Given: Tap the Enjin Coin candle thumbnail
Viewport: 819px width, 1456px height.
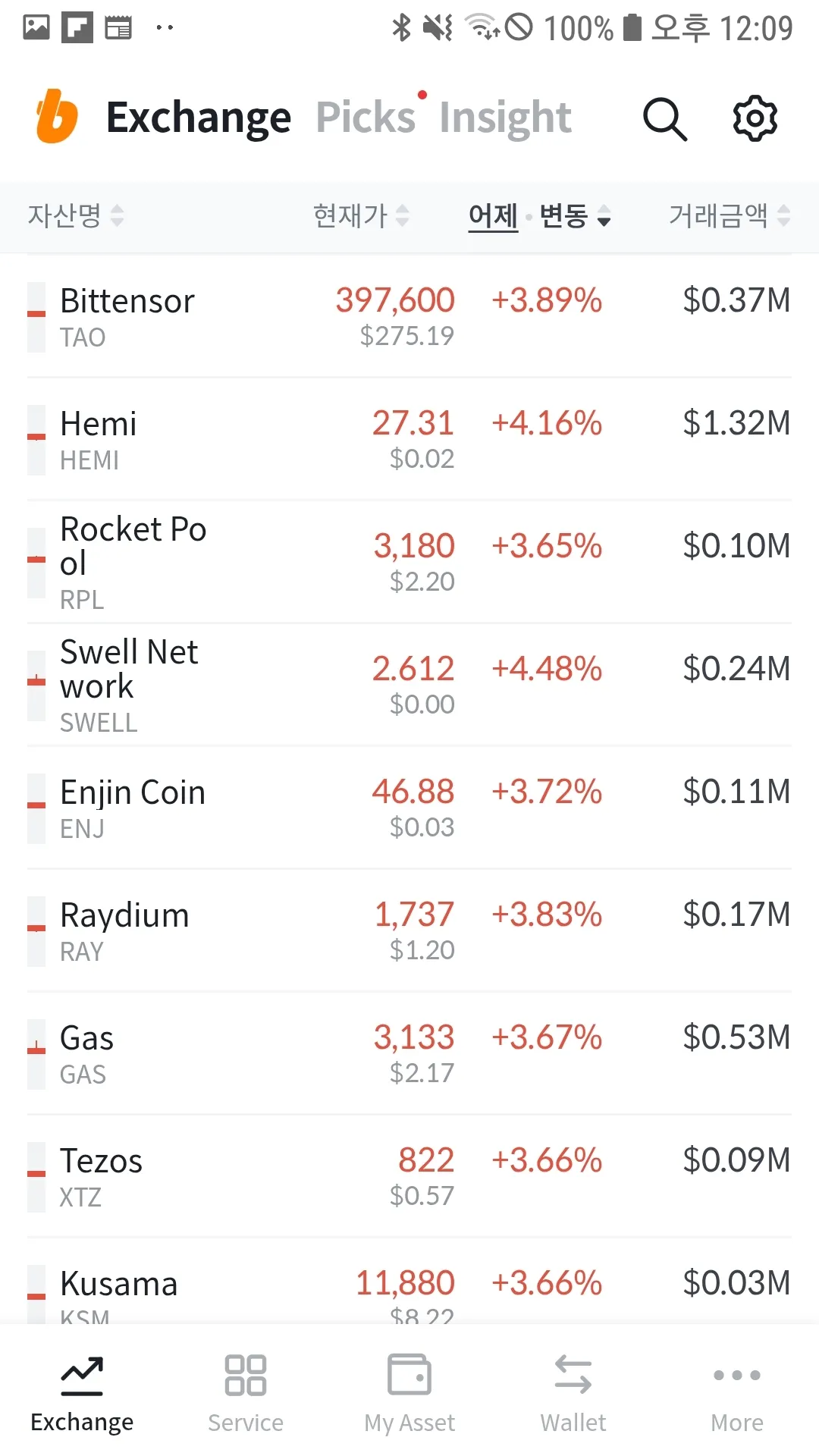Looking at the screenshot, I should tap(36, 808).
